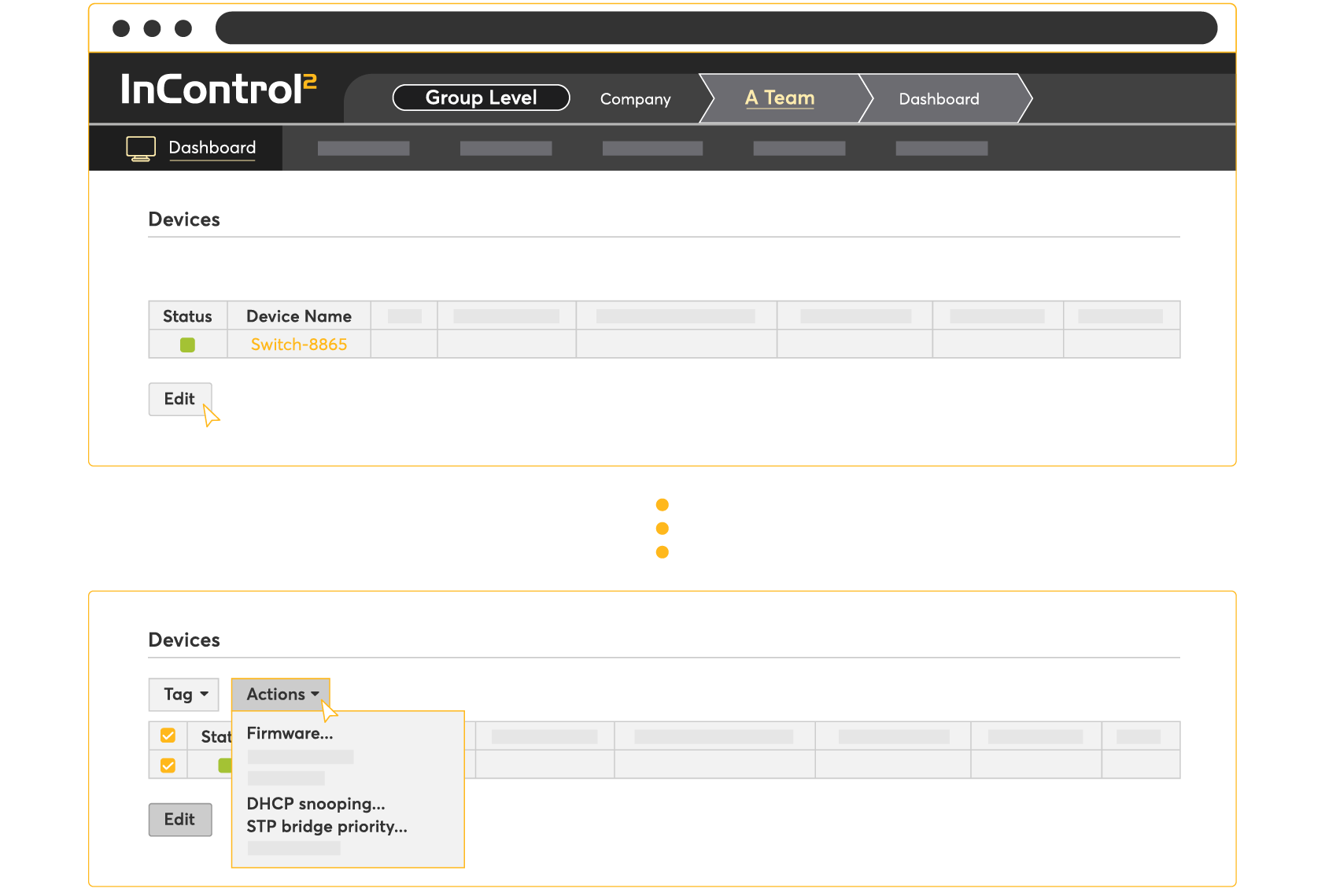This screenshot has height=896, width=1325.
Task: Open the Actions dropdown
Action: (x=276, y=694)
